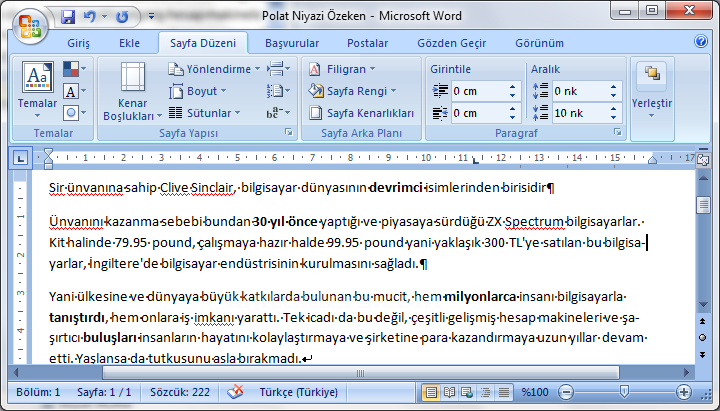Go to previous page browse arrow
The height and width of the screenshot is (411, 720).
click(x=703, y=321)
